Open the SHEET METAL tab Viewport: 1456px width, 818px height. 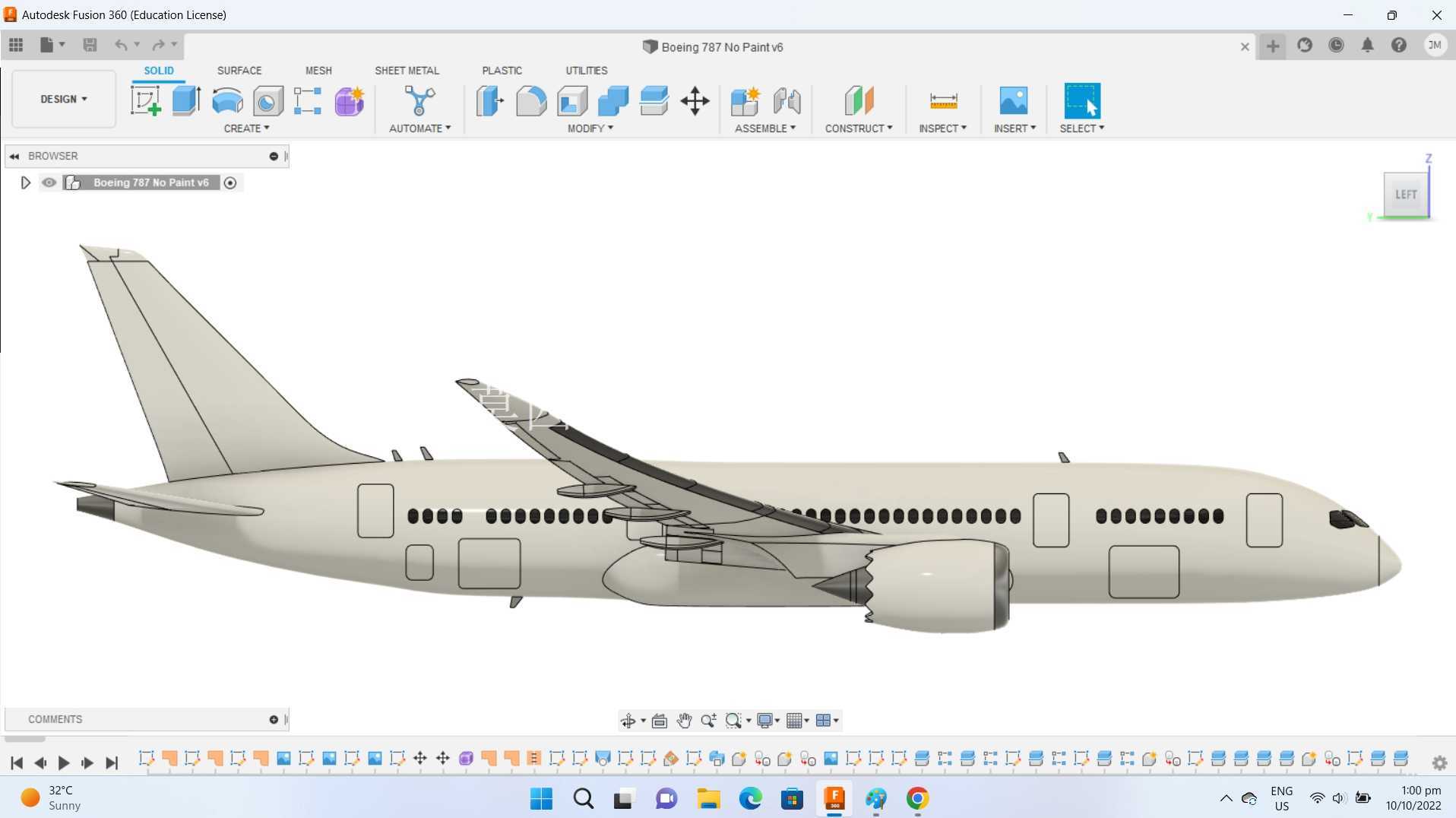pyautogui.click(x=407, y=71)
